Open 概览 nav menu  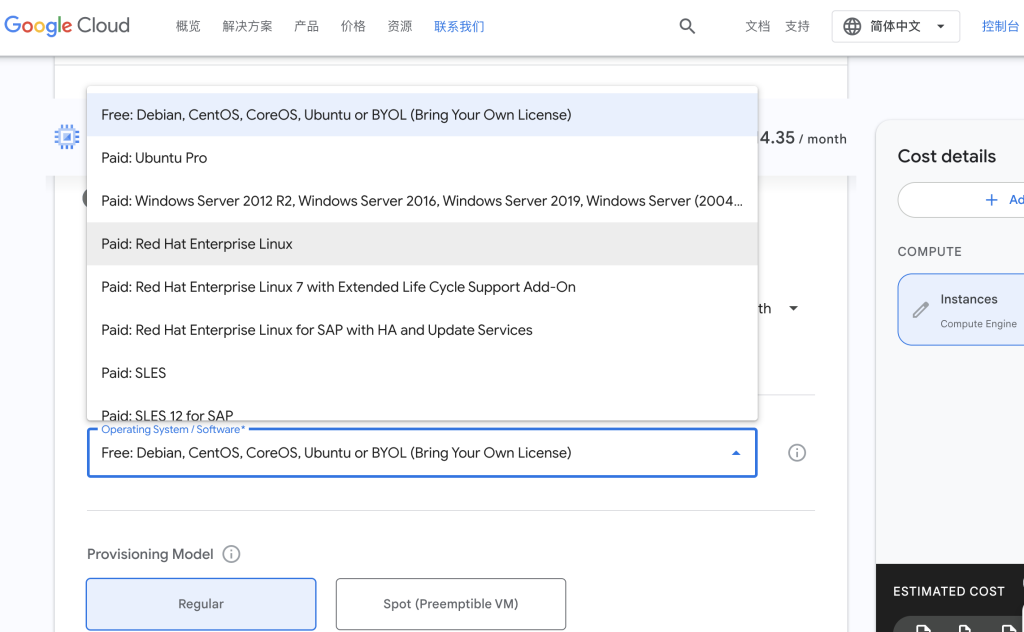[188, 26]
